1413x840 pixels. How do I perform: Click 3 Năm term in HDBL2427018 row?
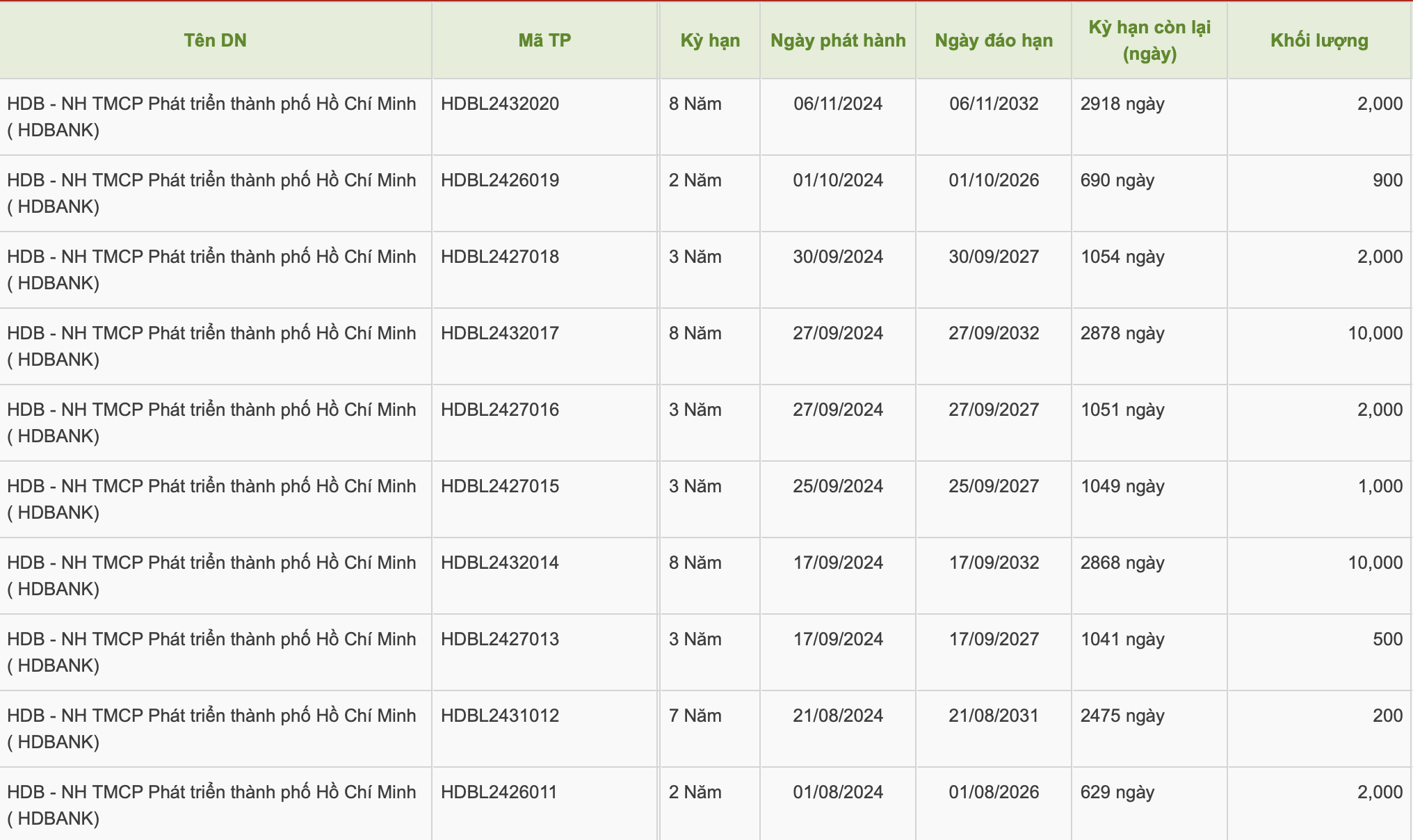click(x=695, y=257)
